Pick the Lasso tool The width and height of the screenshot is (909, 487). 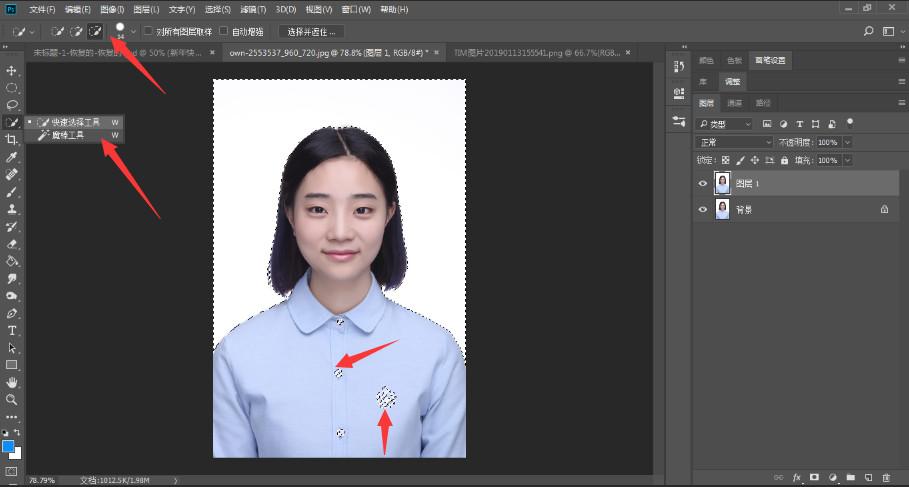coord(12,104)
